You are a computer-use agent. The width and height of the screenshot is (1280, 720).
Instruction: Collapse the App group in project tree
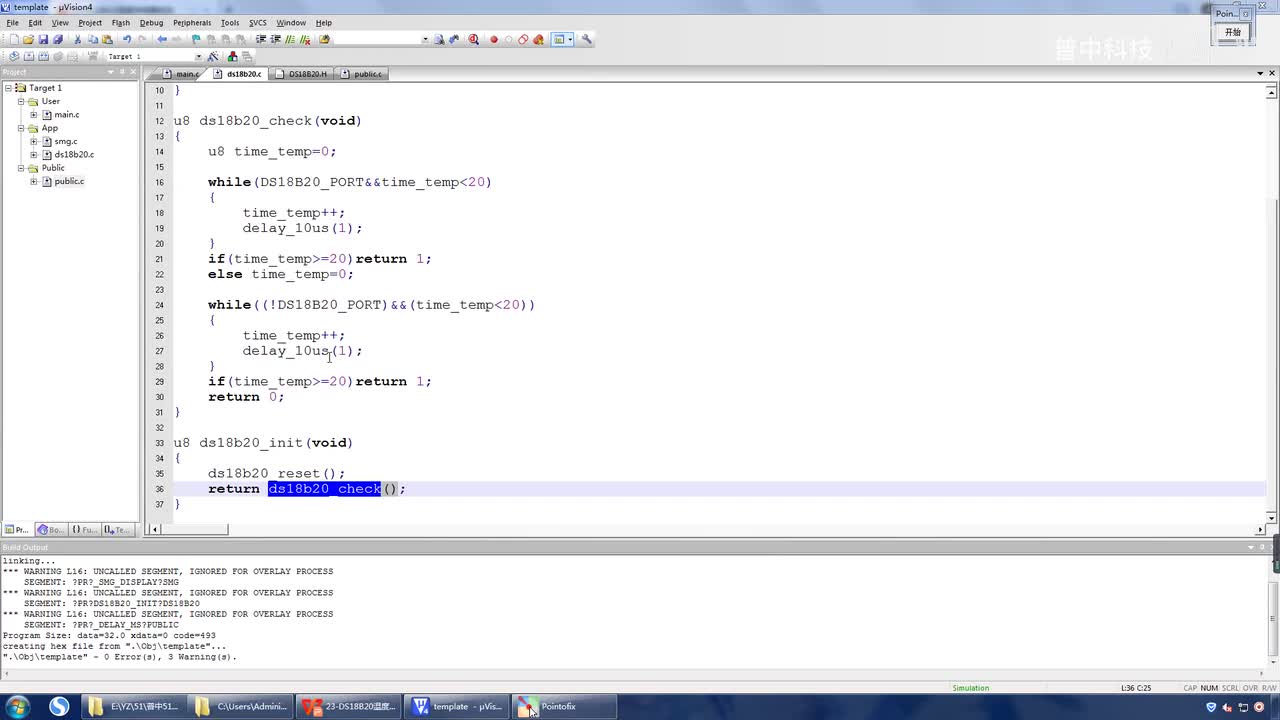click(20, 128)
